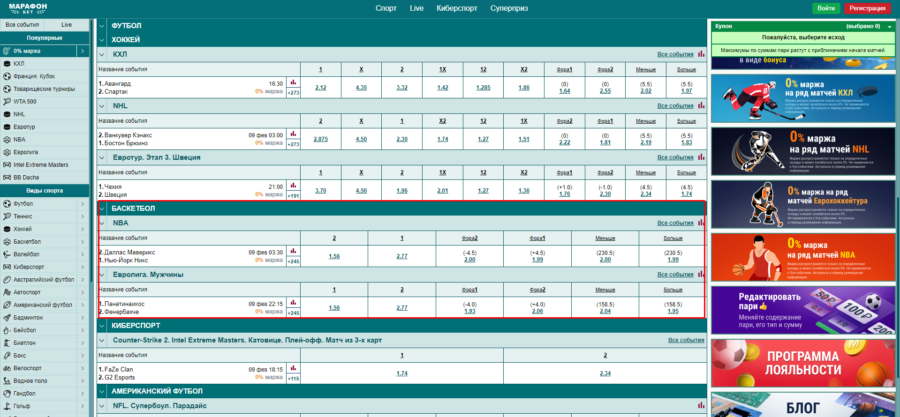Open stats icon for FaZe Clan vs G2 Esports
The height and width of the screenshot is (417, 900).
pos(293,369)
